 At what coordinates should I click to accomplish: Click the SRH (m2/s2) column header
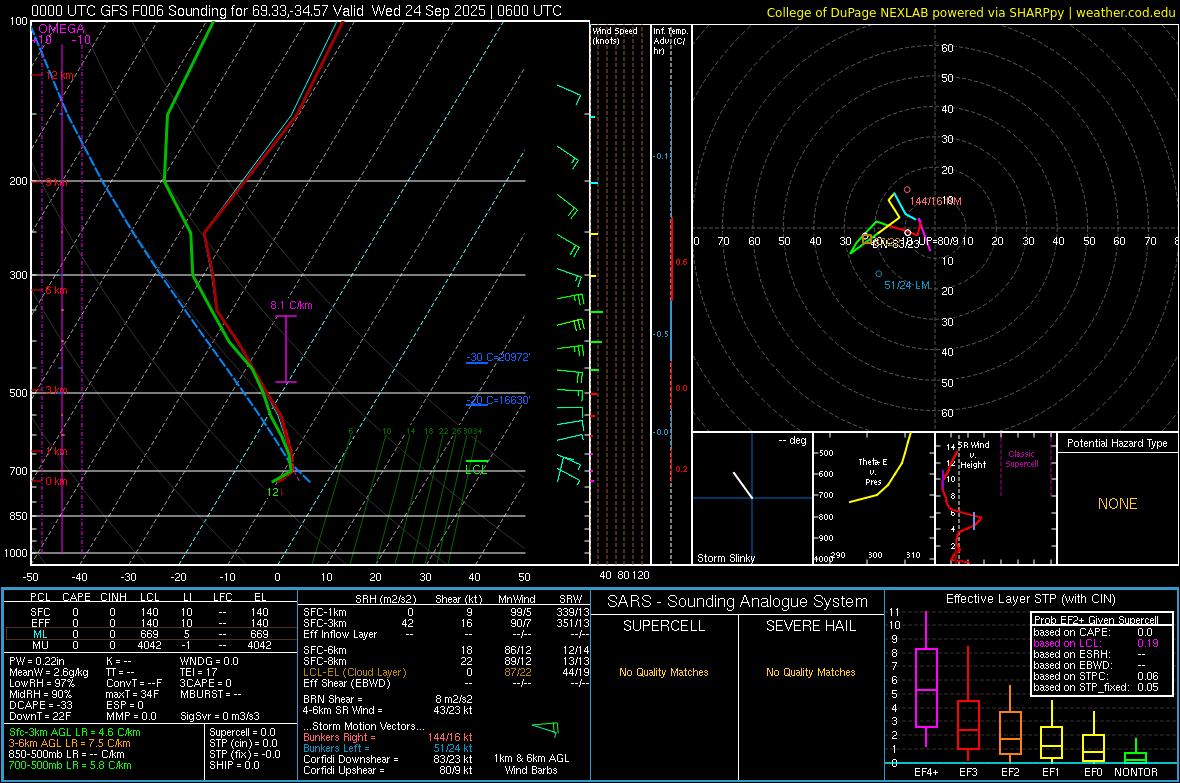tap(385, 599)
